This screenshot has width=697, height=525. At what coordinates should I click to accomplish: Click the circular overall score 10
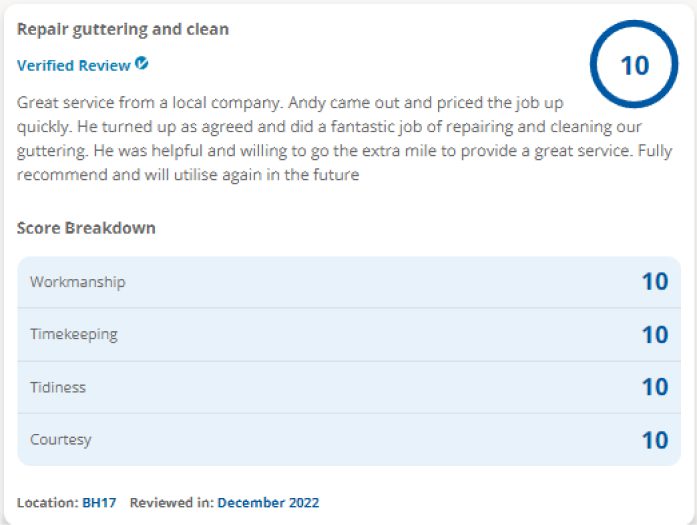634,64
